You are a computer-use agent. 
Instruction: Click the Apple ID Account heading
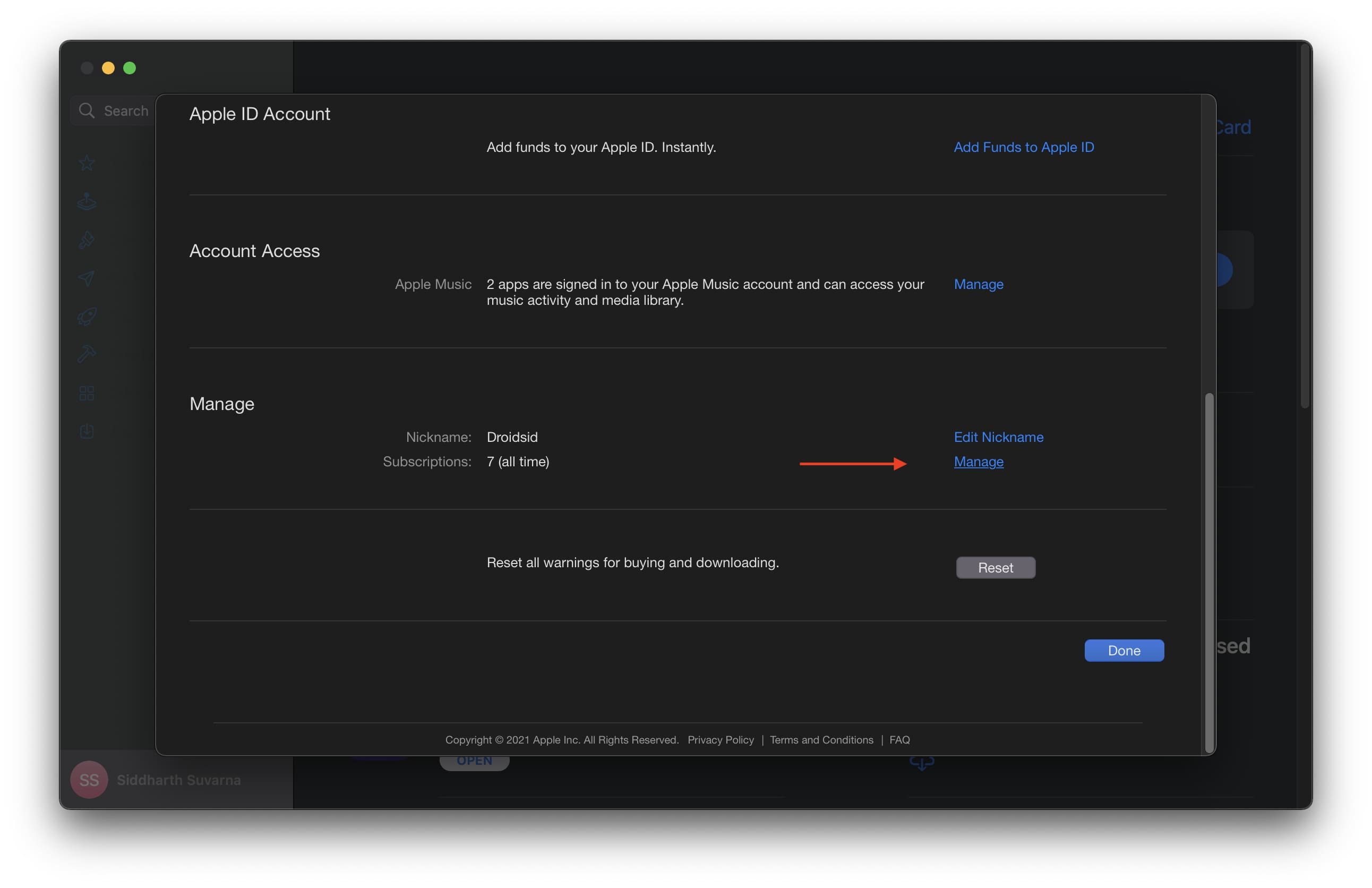pyautogui.click(x=260, y=114)
